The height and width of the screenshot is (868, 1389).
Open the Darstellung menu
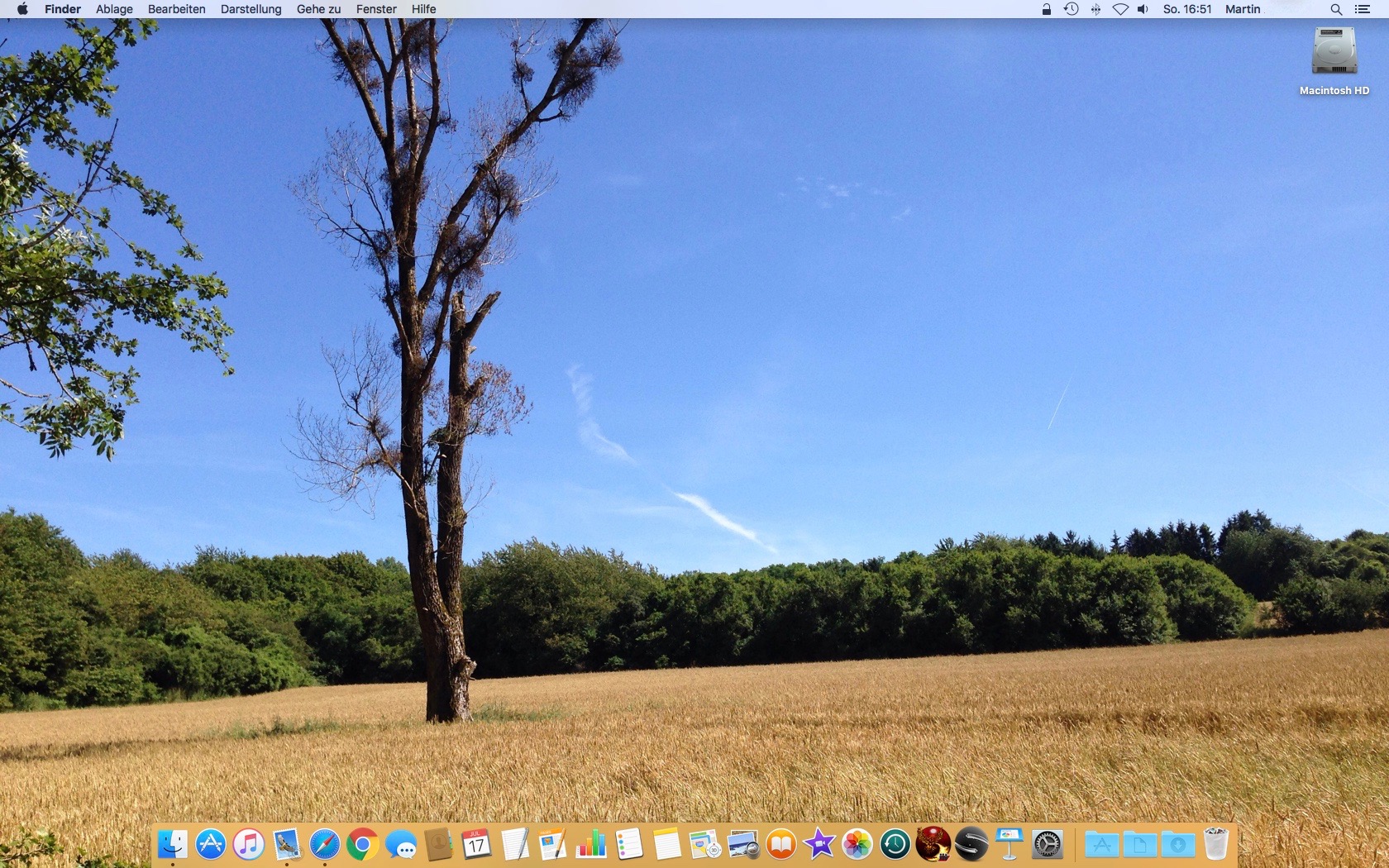point(251,9)
